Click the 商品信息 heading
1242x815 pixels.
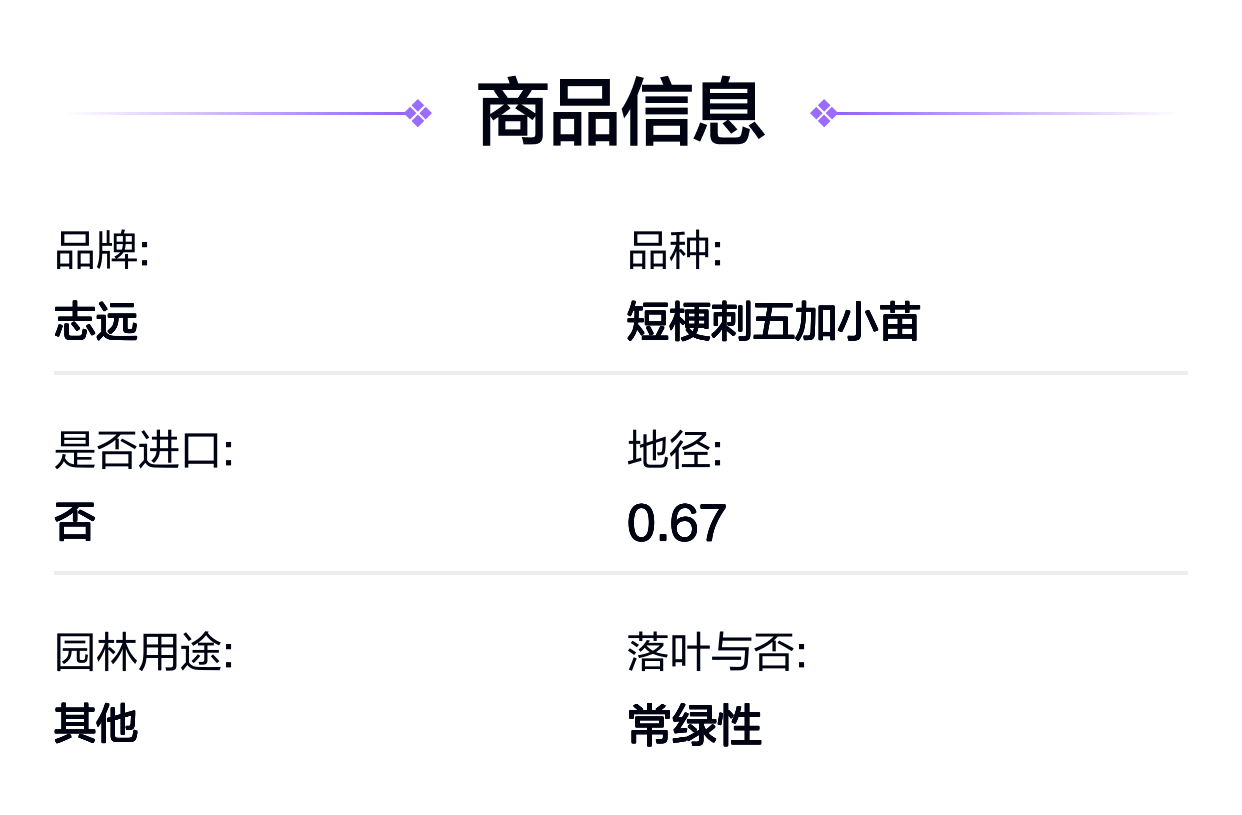click(x=621, y=113)
